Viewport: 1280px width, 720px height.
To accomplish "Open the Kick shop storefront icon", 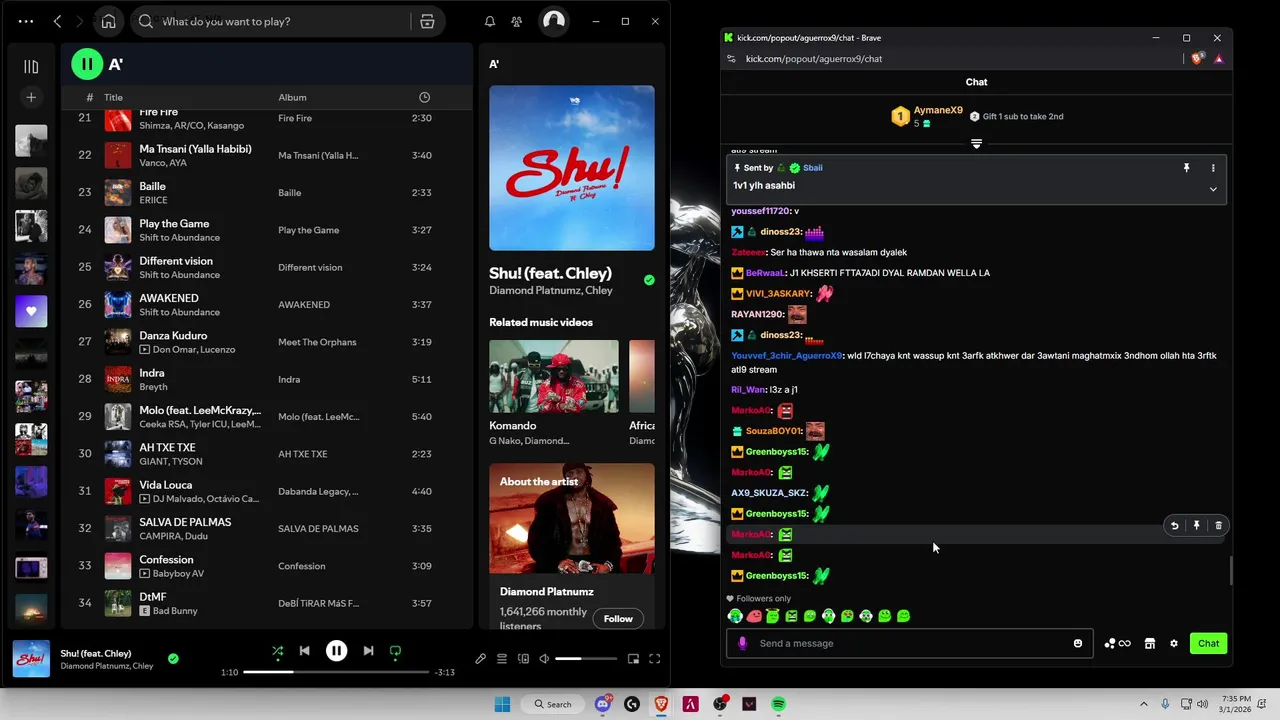I will tap(1150, 643).
